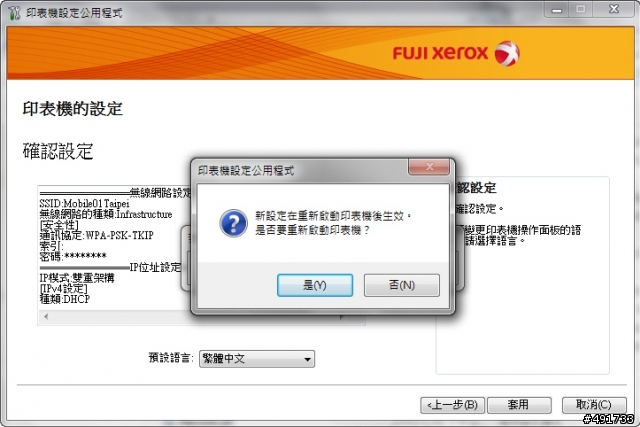640x427 pixels.
Task: Click the dropdown arrow beside 繁體中文
Action: 307,359
